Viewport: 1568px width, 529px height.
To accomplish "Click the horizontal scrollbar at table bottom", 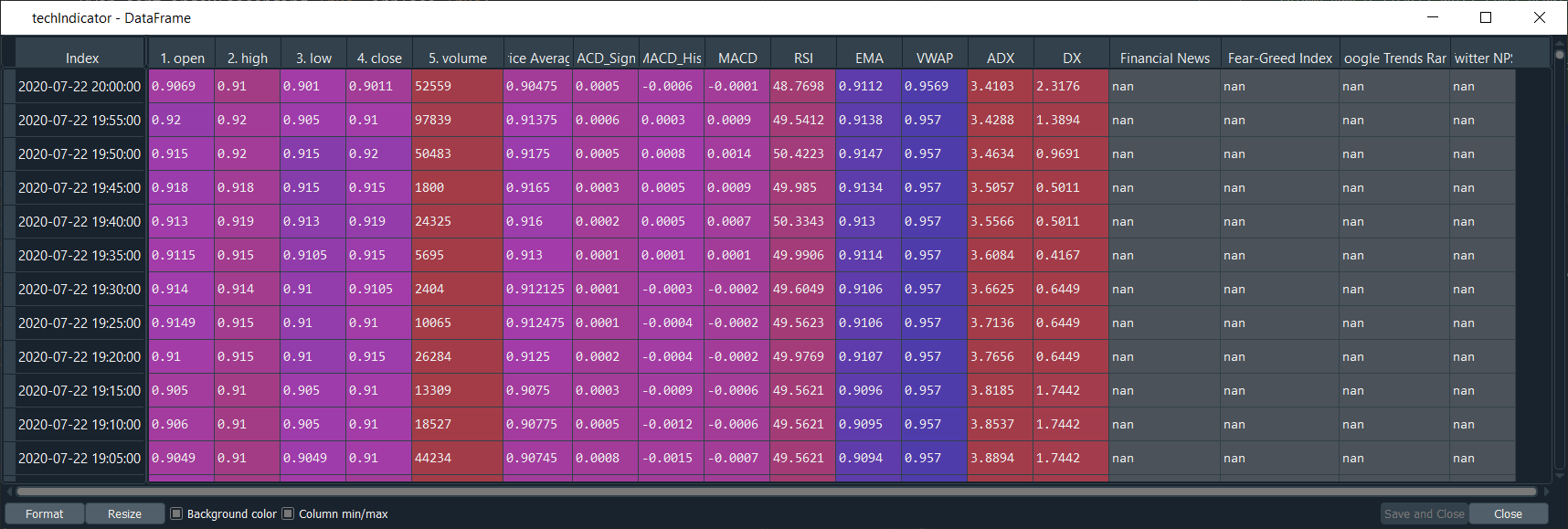I will tap(777, 492).
